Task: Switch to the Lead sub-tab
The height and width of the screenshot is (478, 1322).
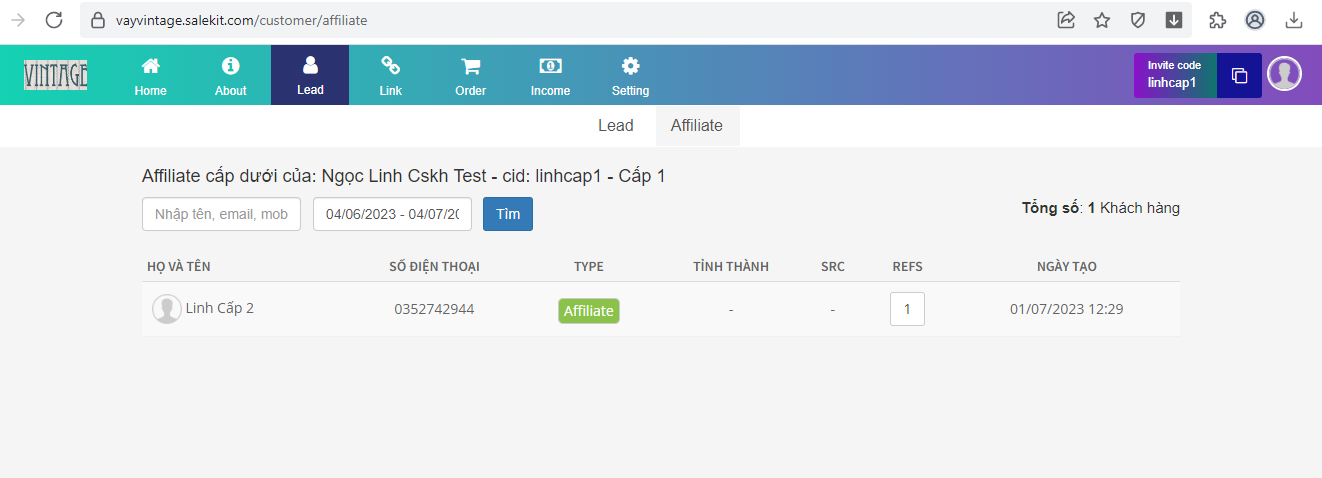Action: (615, 126)
